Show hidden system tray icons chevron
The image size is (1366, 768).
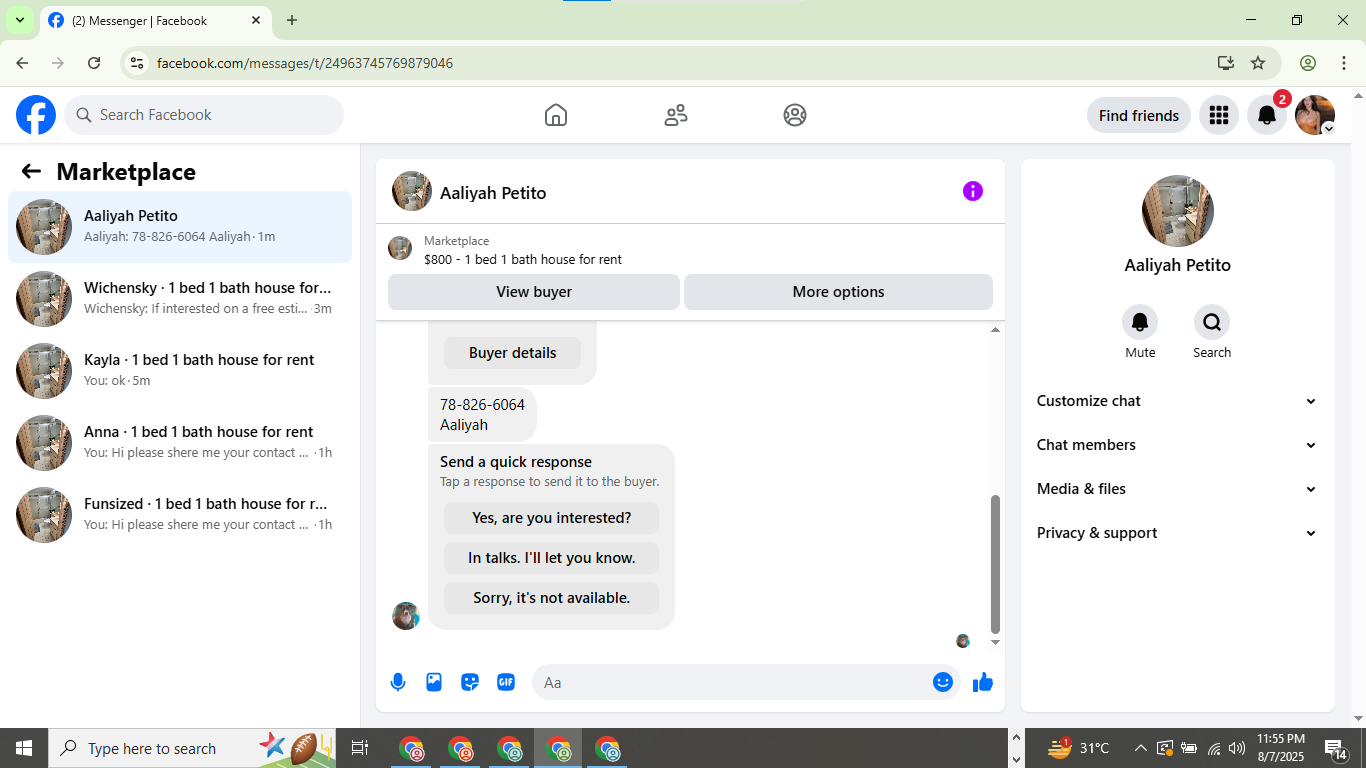[x=1140, y=748]
